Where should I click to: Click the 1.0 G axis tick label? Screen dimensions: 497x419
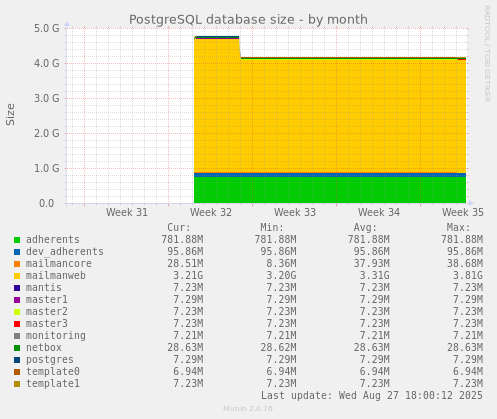pyautogui.click(x=47, y=168)
